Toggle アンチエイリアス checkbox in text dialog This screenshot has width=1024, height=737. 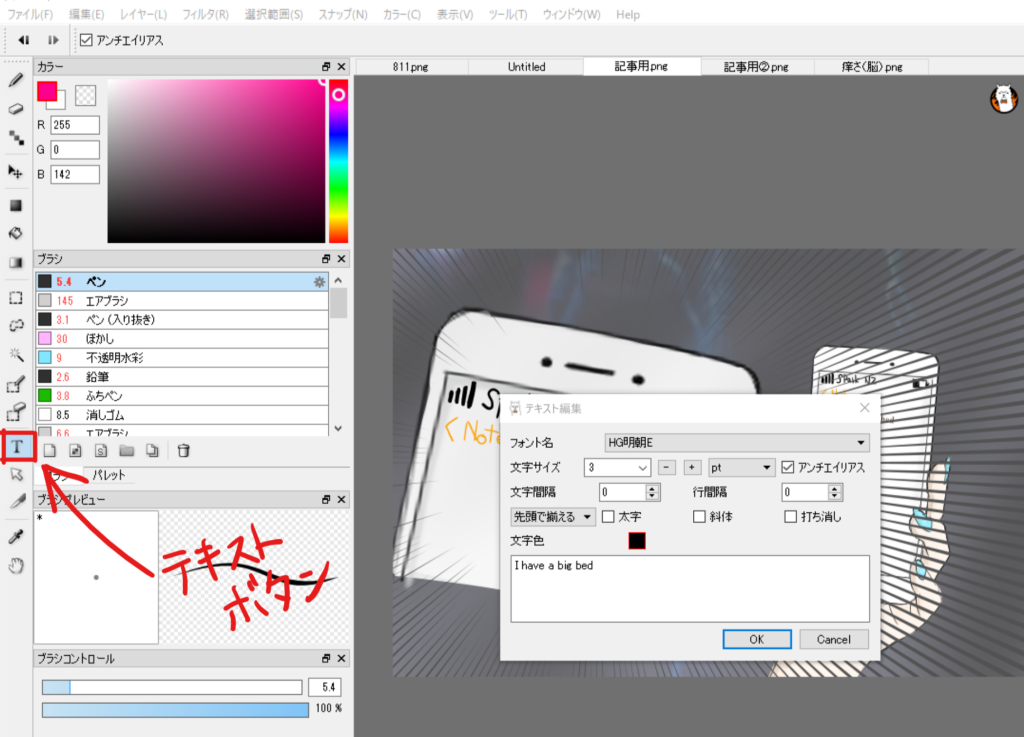(788, 467)
